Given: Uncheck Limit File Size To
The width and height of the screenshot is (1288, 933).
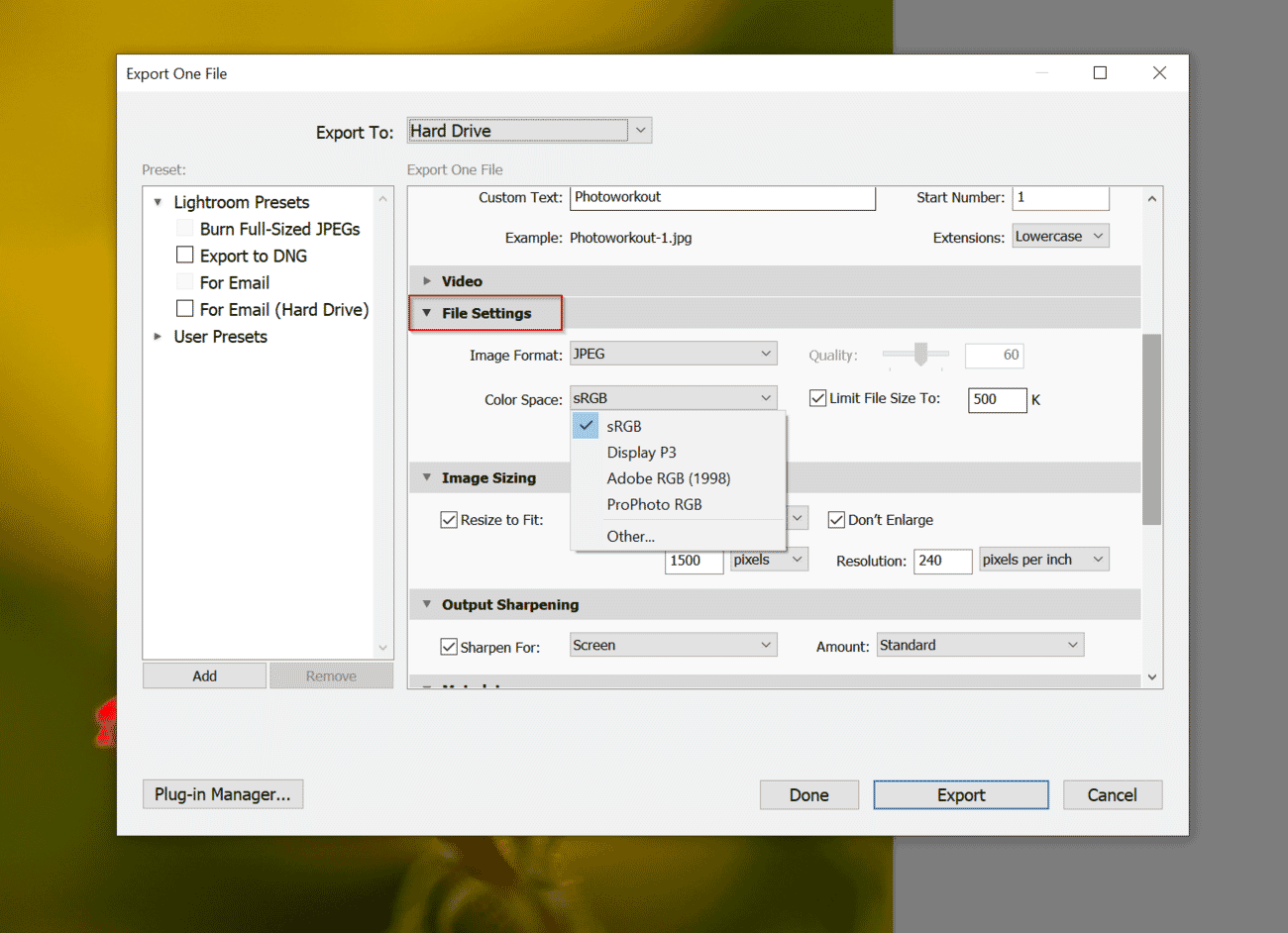Looking at the screenshot, I should point(817,397).
